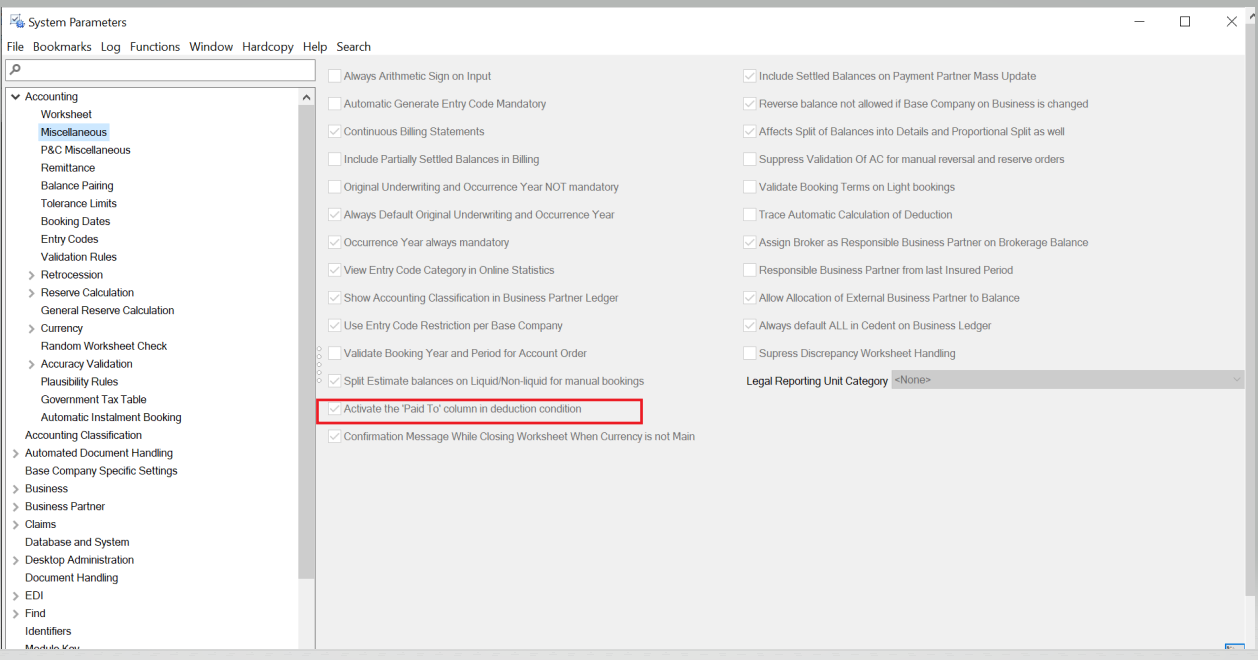
Task: Select Tolerance Limits in the tree
Action: click(x=78, y=204)
